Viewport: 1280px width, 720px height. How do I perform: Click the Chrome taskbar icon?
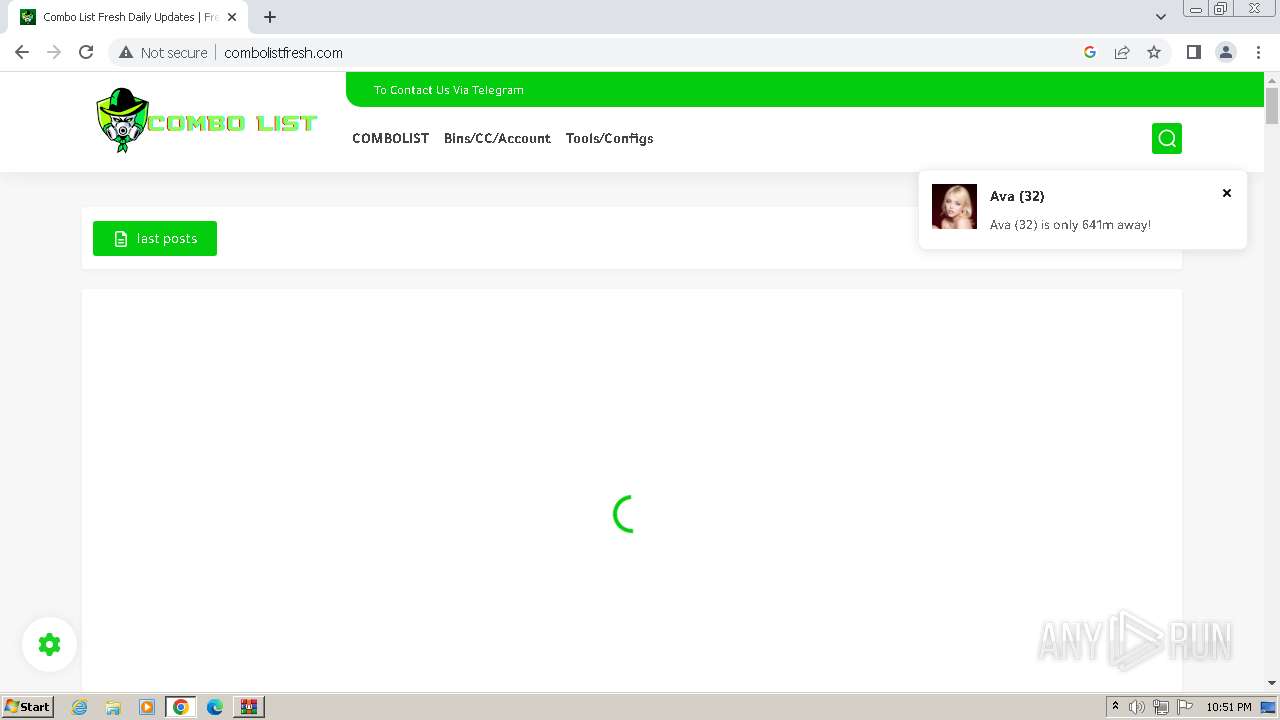tap(181, 707)
